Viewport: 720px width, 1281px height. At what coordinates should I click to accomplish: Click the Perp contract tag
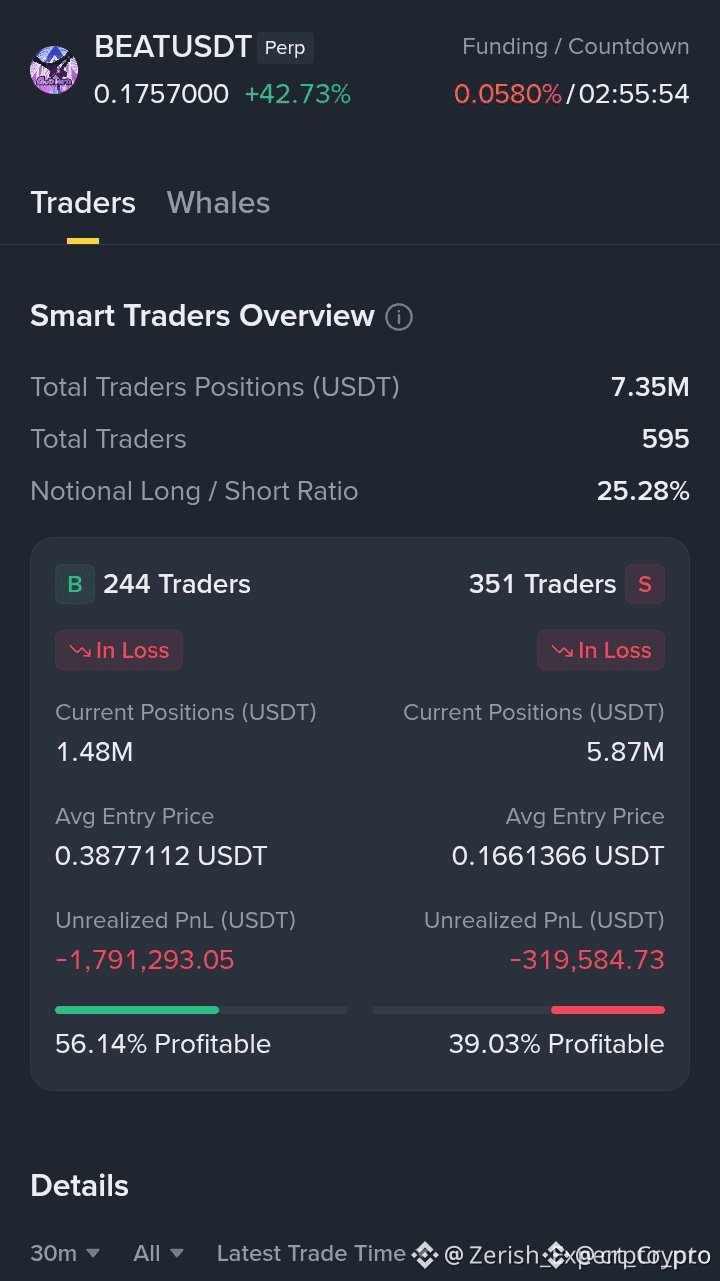coord(285,48)
